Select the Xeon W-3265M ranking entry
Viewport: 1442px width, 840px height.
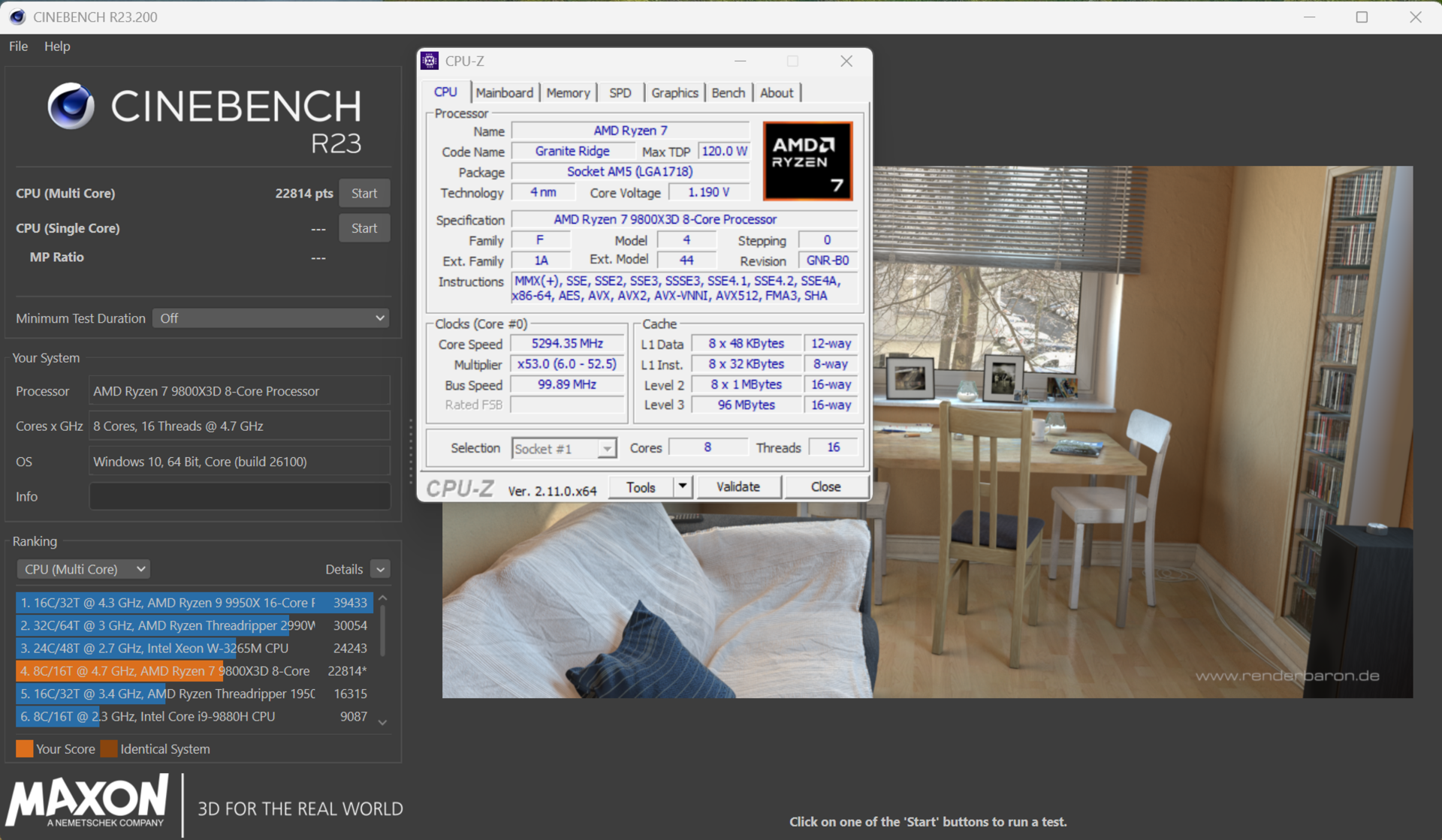click(x=195, y=648)
